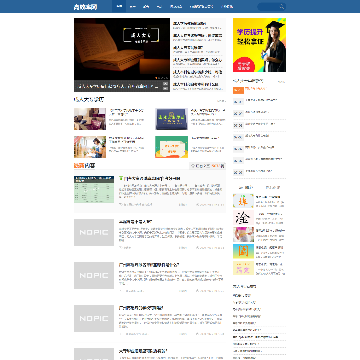
Task: Click the filter buttons beside article list heading
Action: [207, 166]
